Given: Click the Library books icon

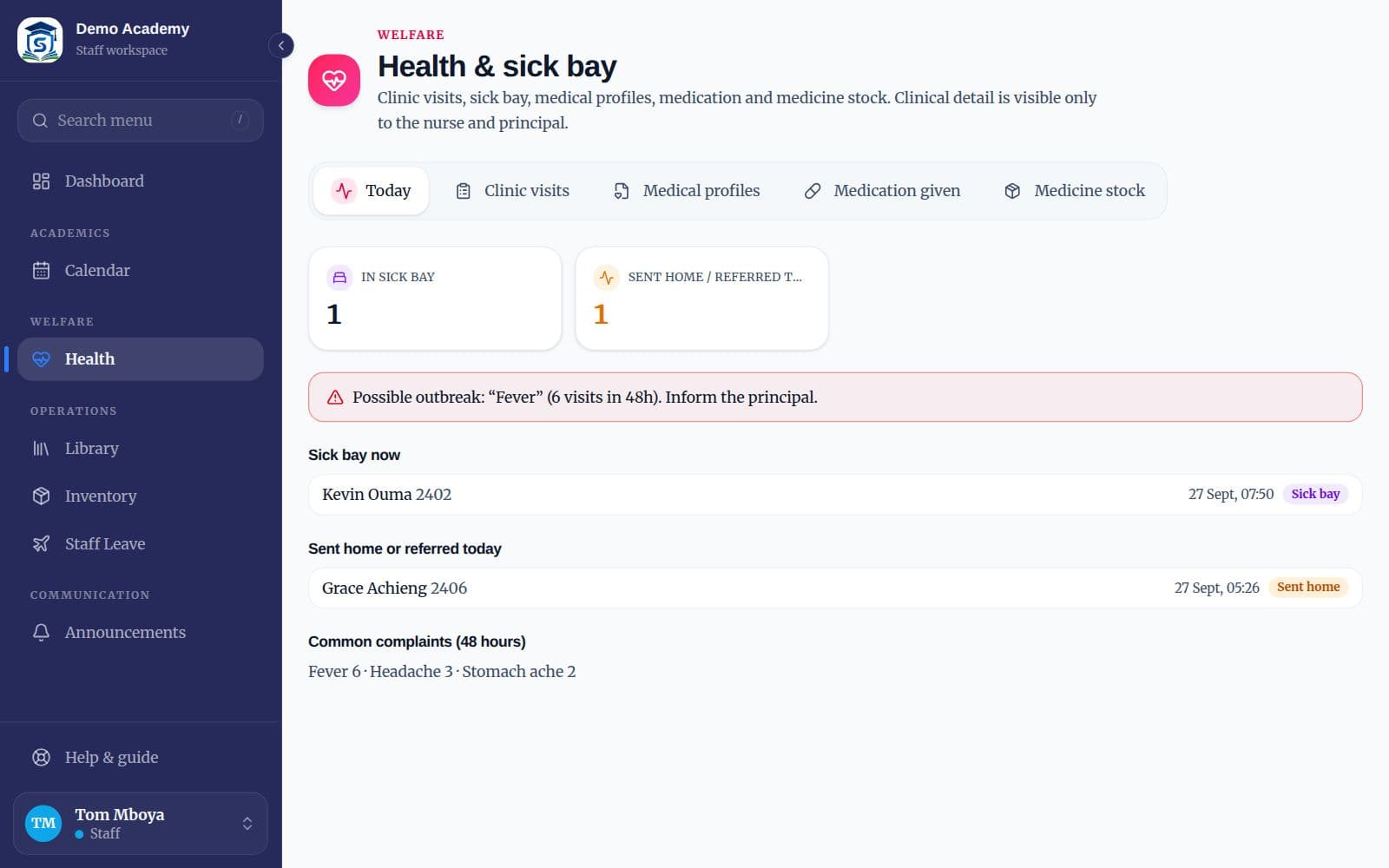Looking at the screenshot, I should pos(41,449).
